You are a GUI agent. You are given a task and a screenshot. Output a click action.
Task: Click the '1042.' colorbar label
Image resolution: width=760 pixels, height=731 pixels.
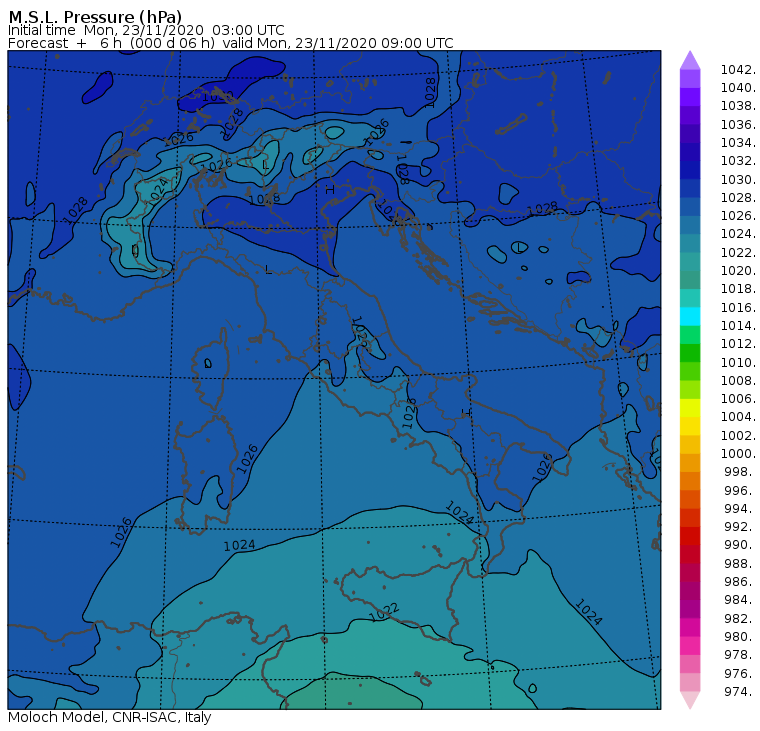coord(738,70)
